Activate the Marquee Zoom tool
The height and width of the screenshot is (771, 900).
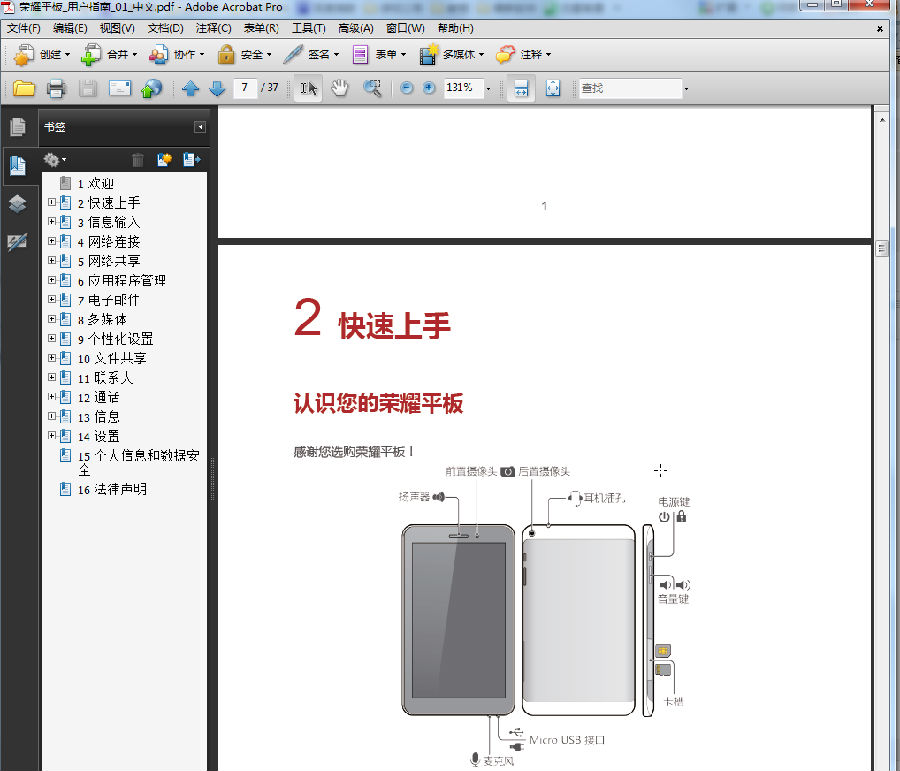click(372, 88)
